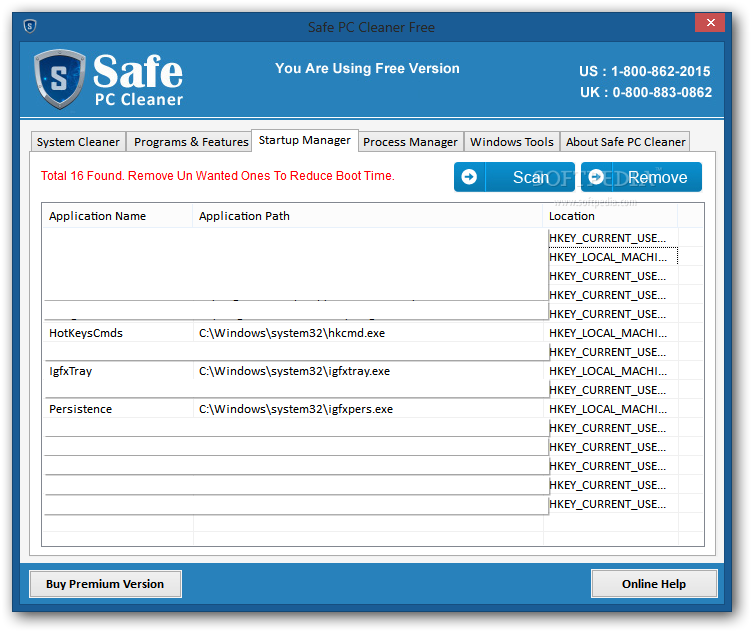Sort by the Application Name column header

117,216
